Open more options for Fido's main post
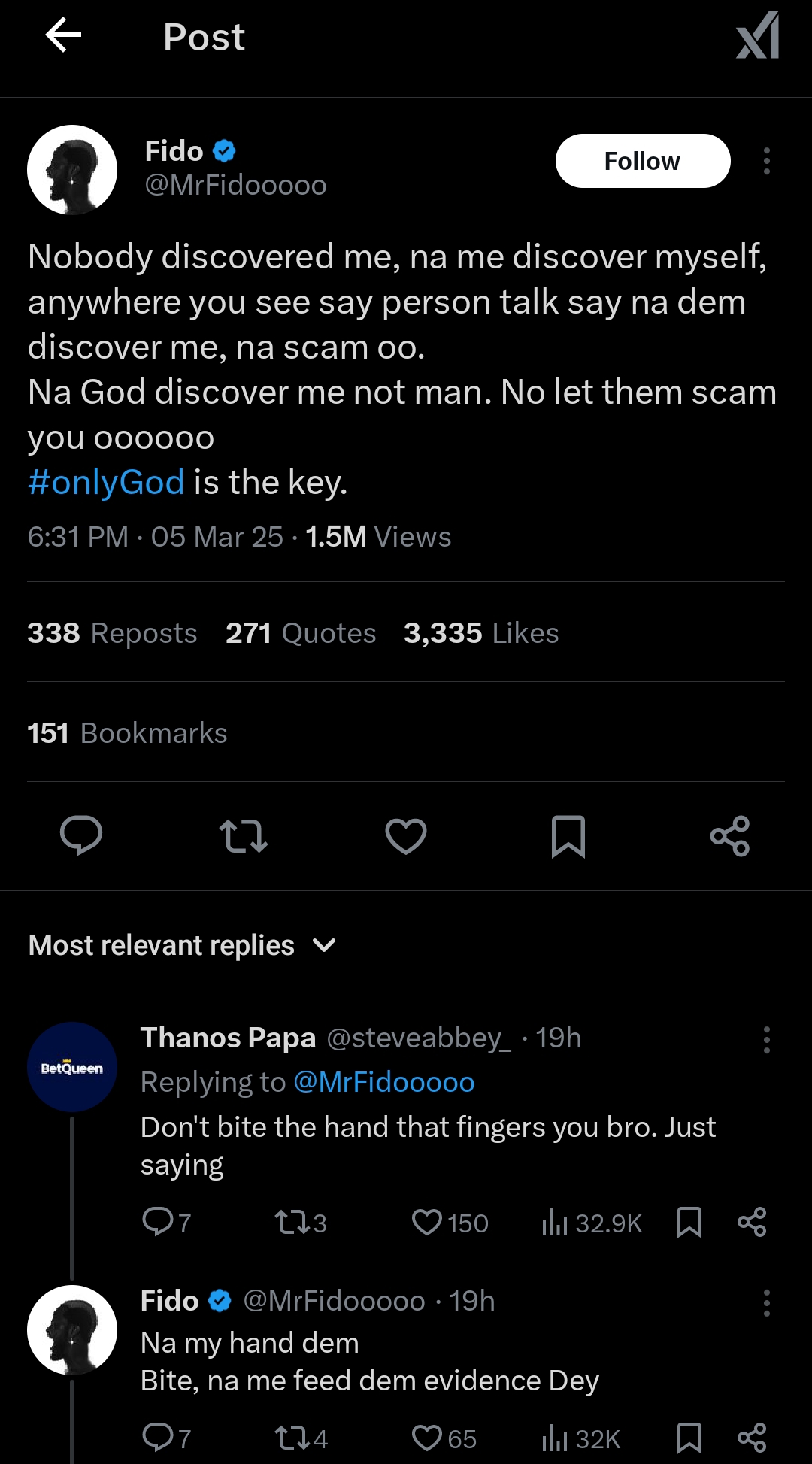 (x=766, y=161)
